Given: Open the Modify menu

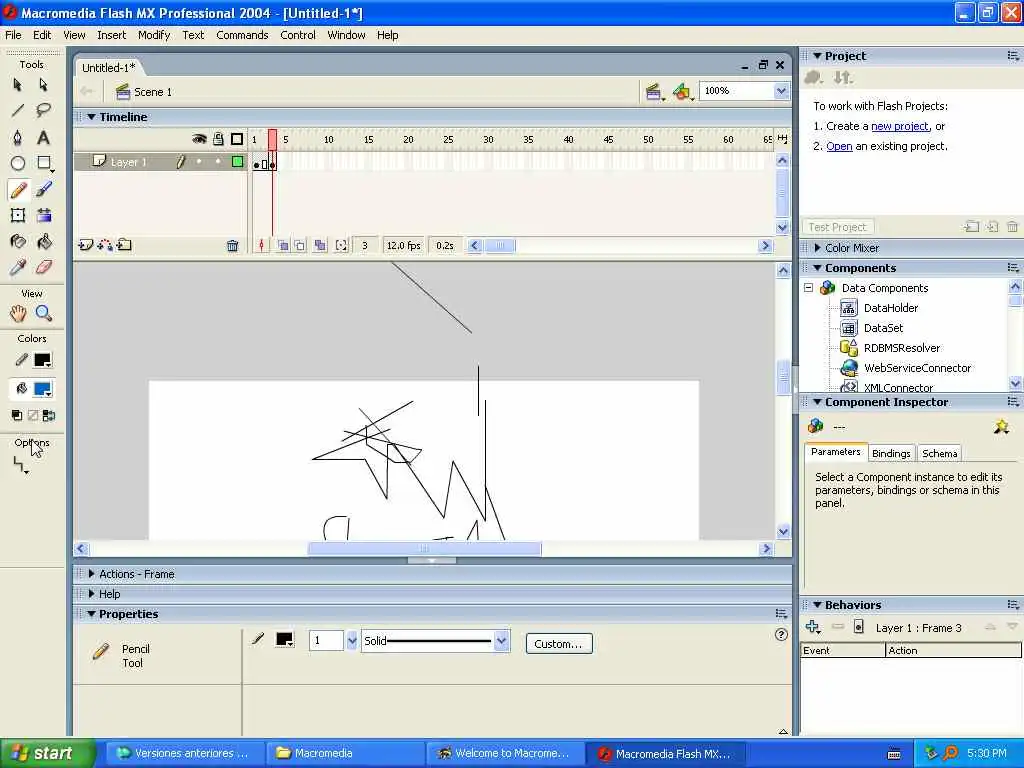Looking at the screenshot, I should [154, 35].
